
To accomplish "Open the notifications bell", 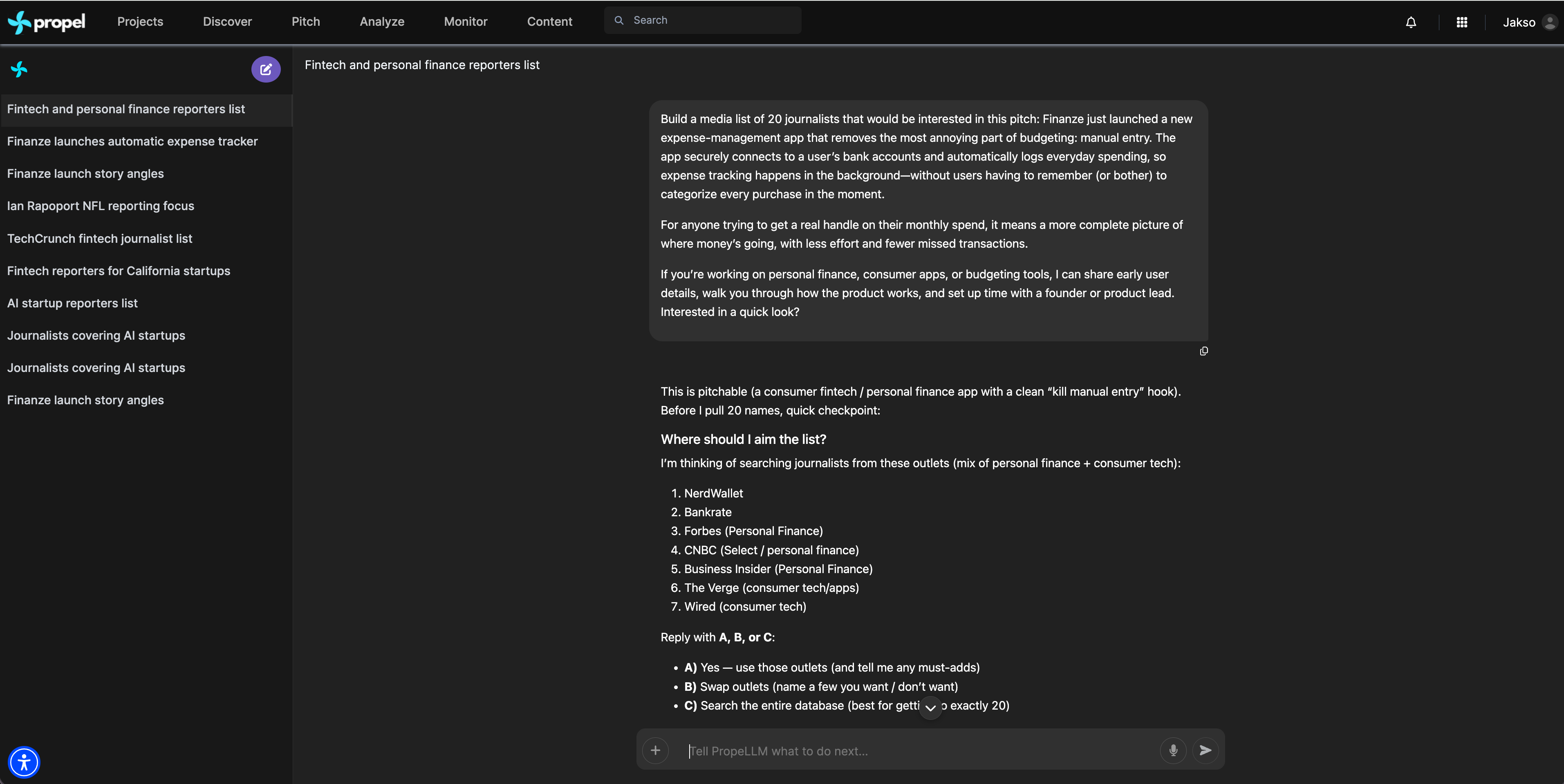I will 1411,22.
